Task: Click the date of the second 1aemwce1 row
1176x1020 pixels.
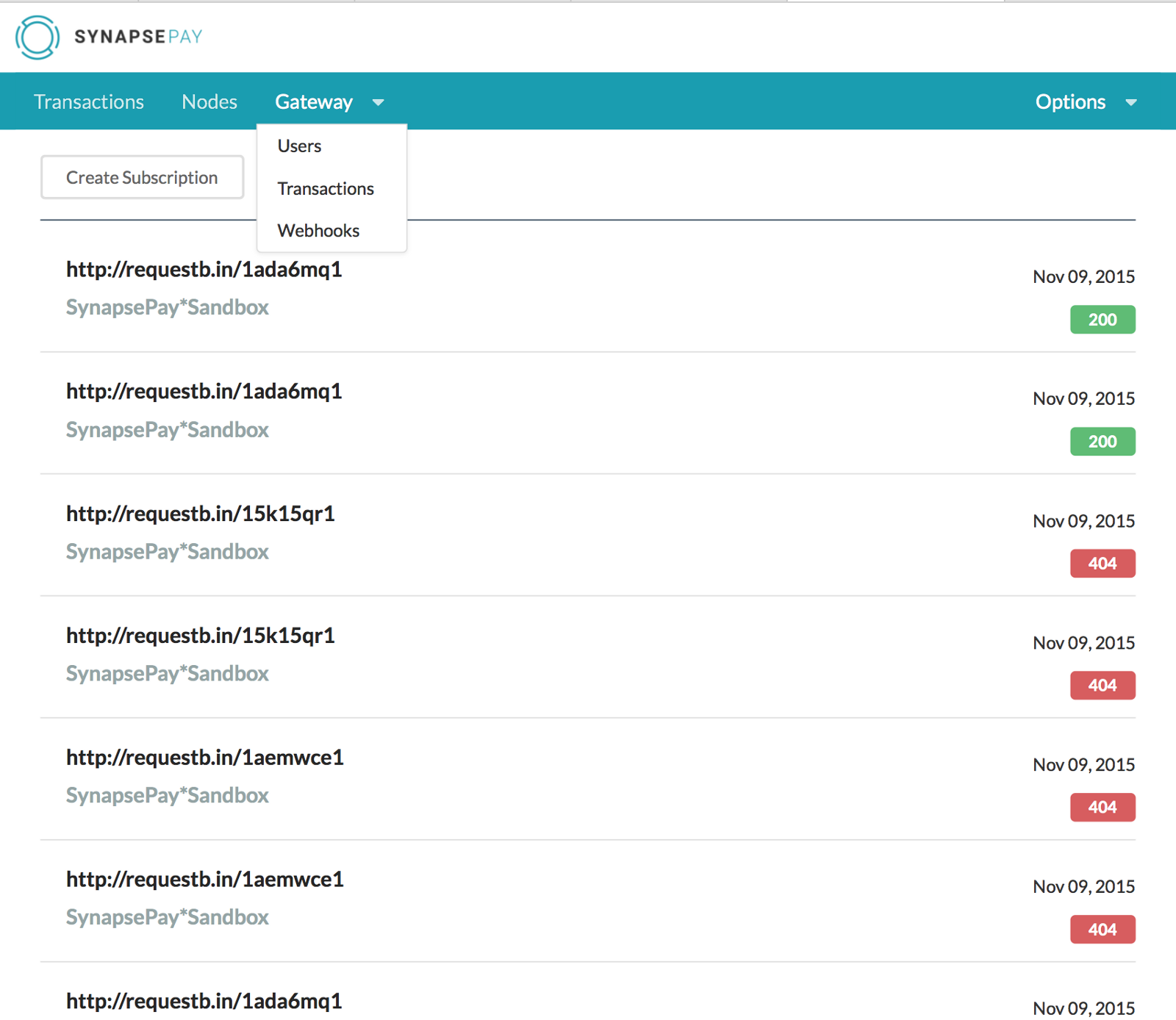Action: [x=1083, y=886]
